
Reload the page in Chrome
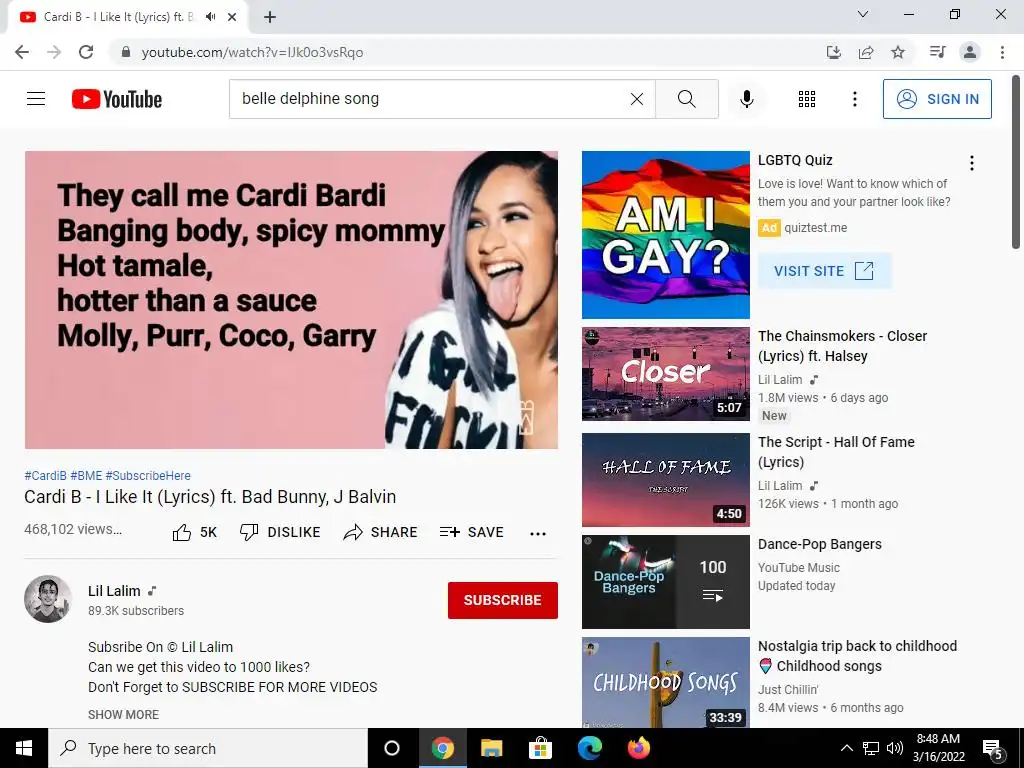86,52
